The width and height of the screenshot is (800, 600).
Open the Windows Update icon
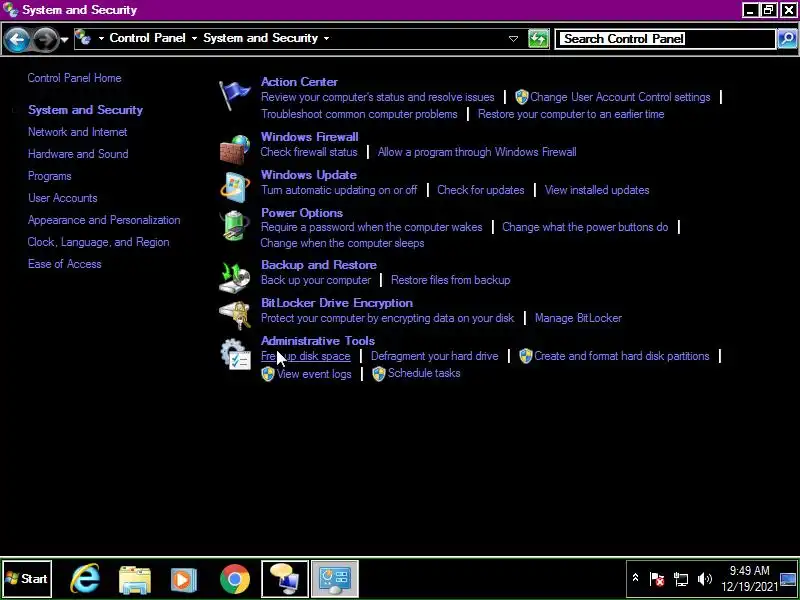[x=235, y=187]
